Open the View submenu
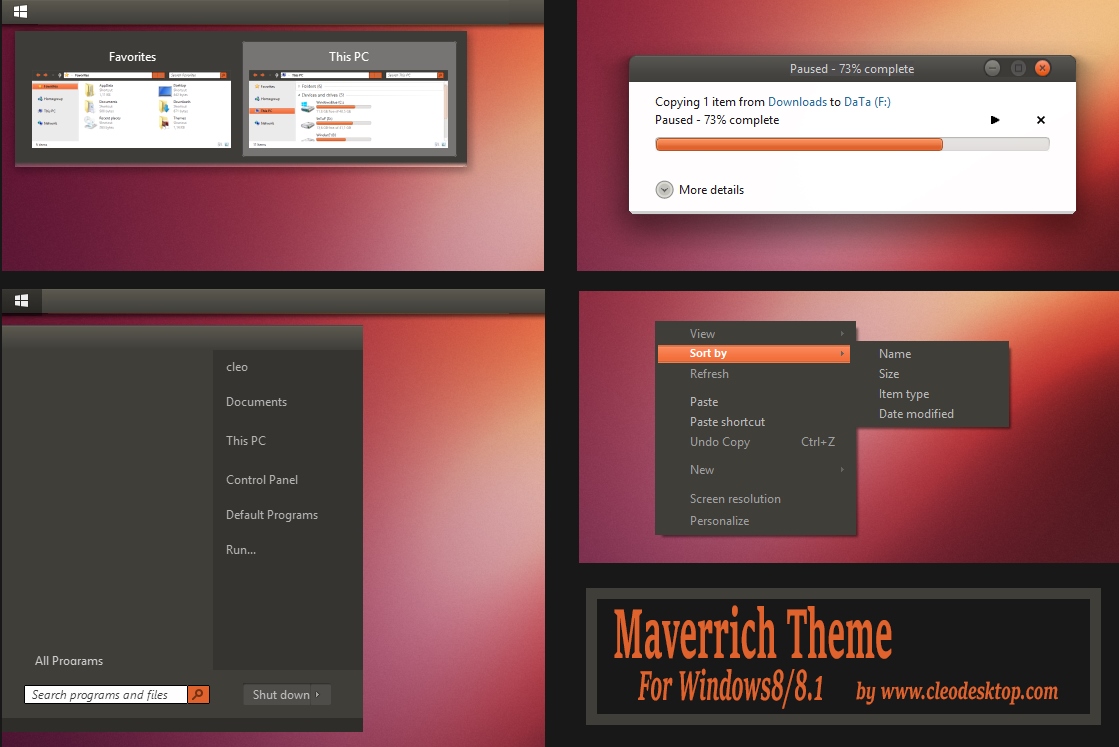 [754, 334]
